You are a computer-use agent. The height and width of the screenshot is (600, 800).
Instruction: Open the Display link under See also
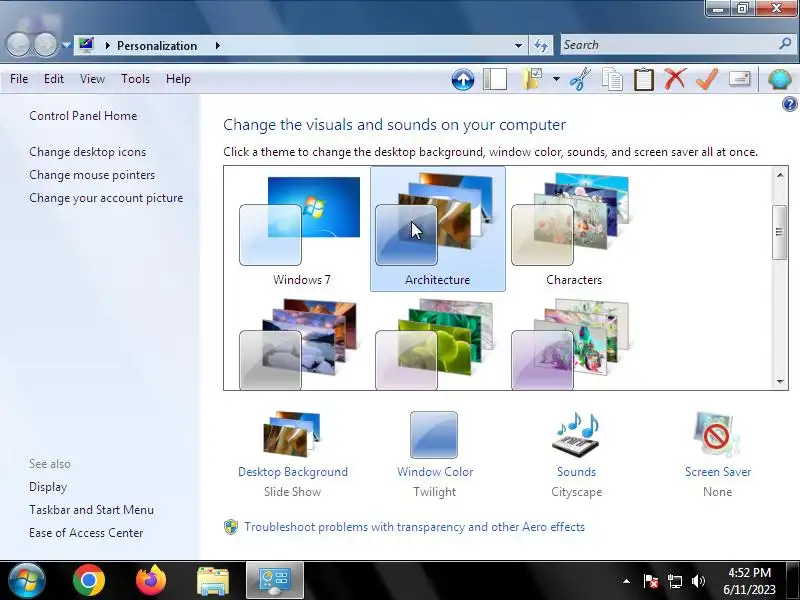pos(48,487)
